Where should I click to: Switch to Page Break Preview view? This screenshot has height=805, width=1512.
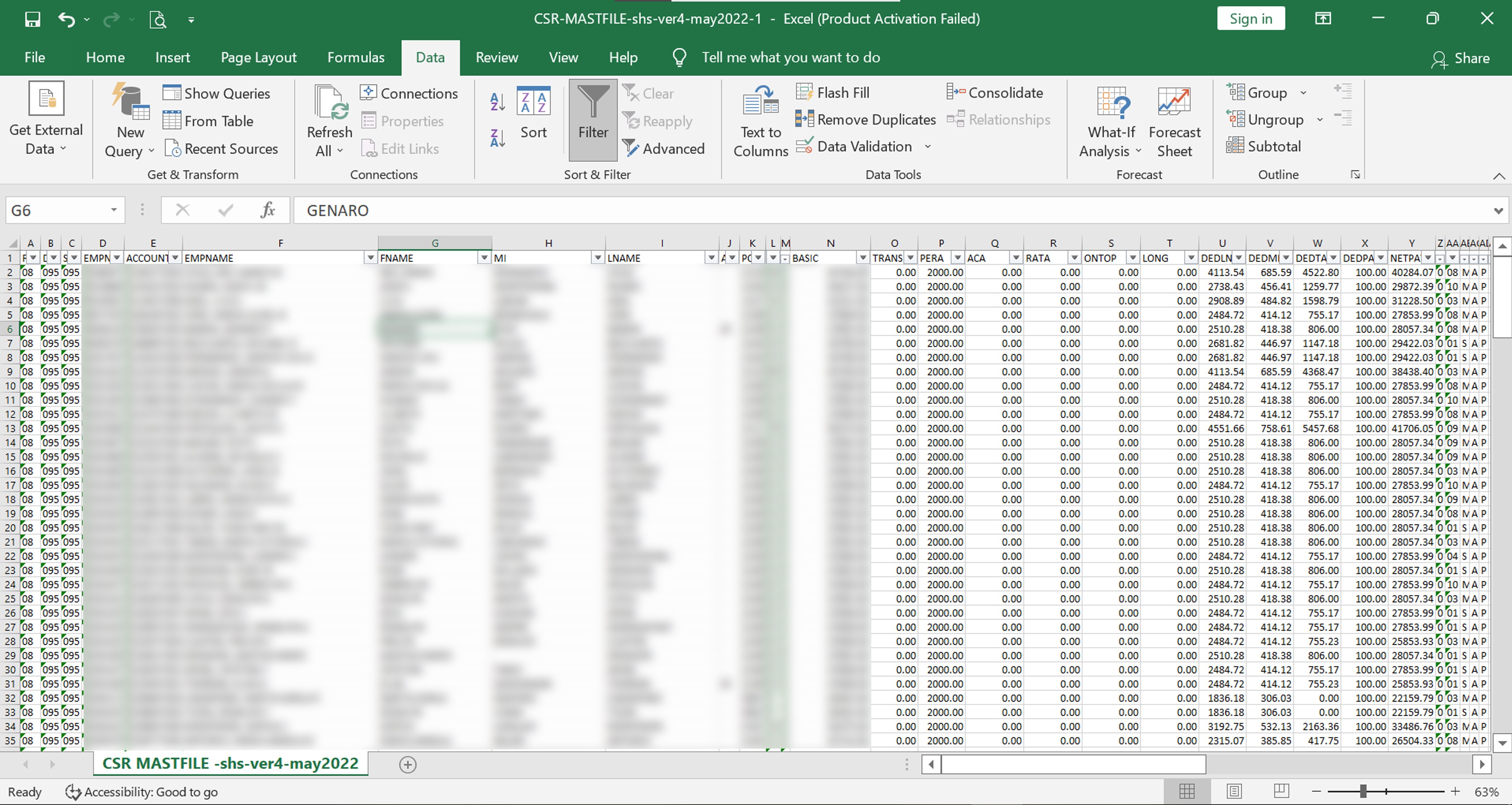click(x=1281, y=791)
